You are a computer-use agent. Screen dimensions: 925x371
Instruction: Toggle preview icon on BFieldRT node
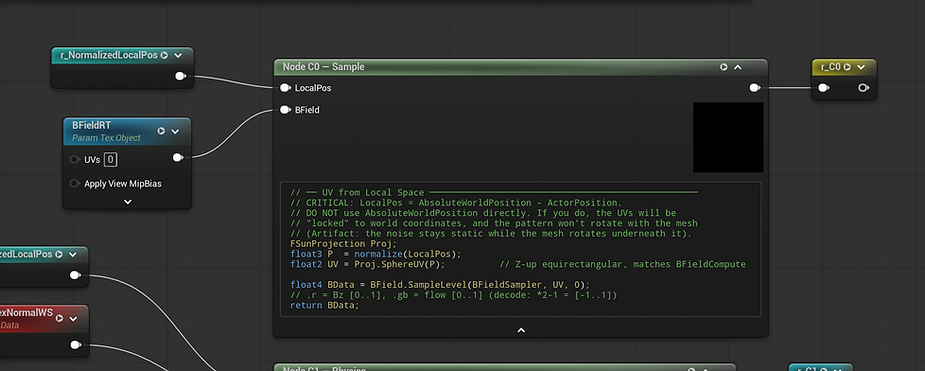coord(161,131)
